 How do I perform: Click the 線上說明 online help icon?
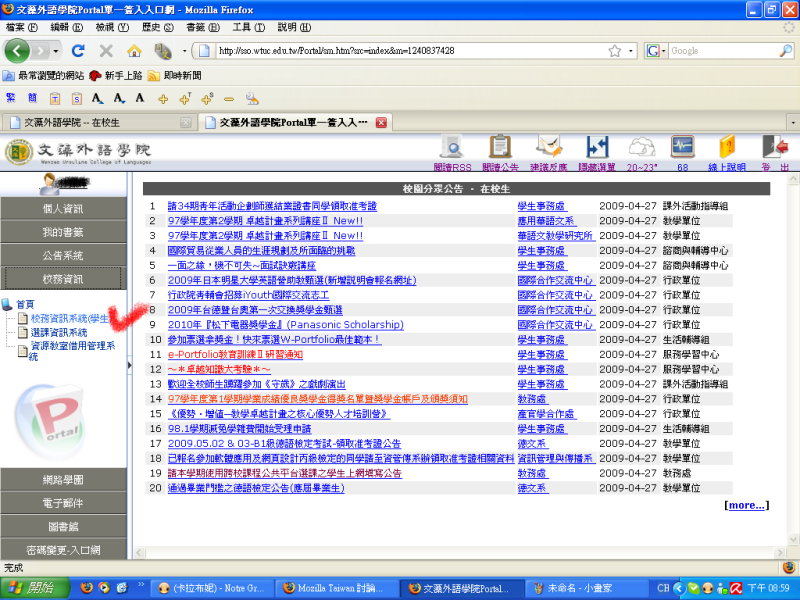(727, 154)
